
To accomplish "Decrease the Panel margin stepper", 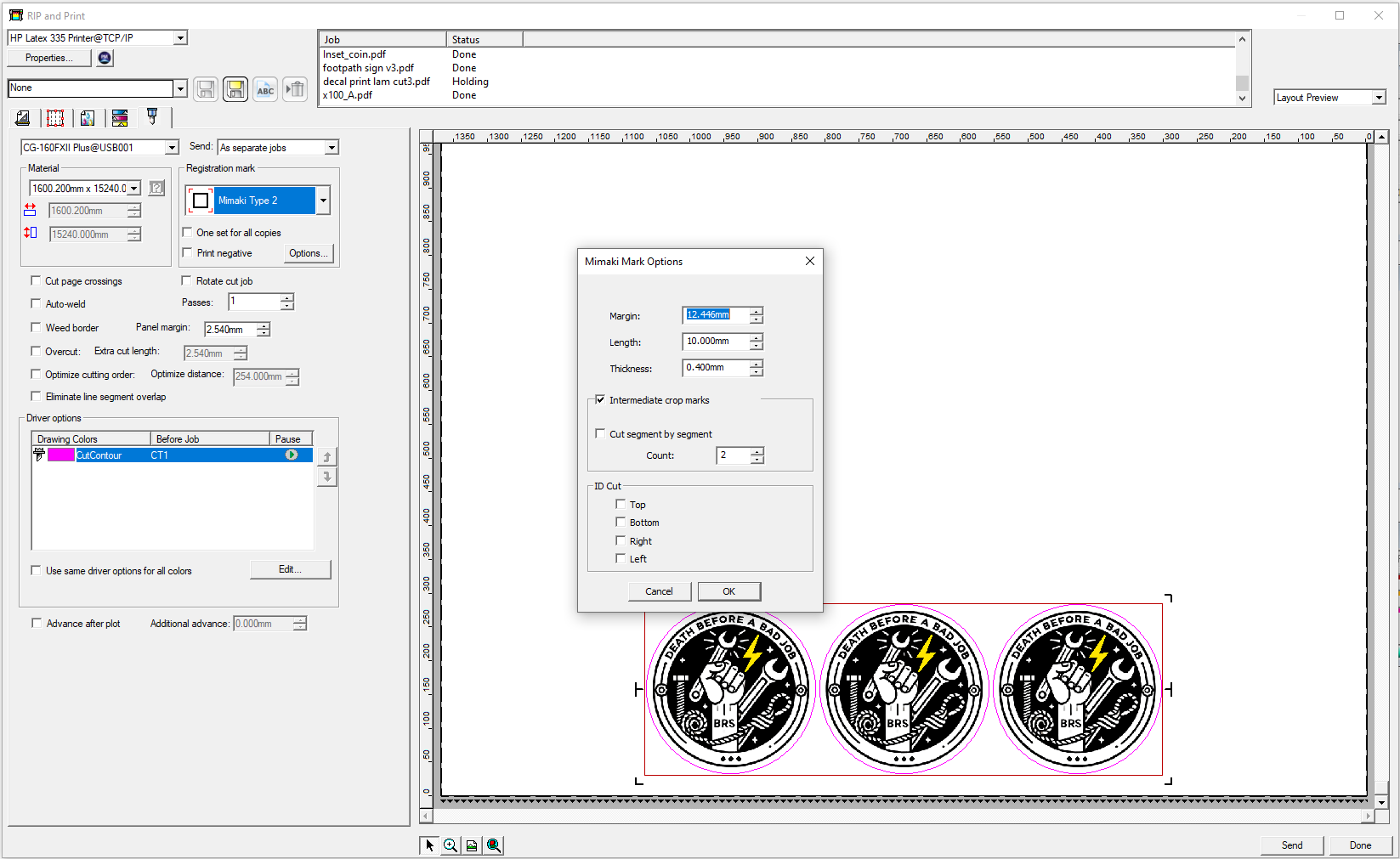I will click(x=264, y=334).
